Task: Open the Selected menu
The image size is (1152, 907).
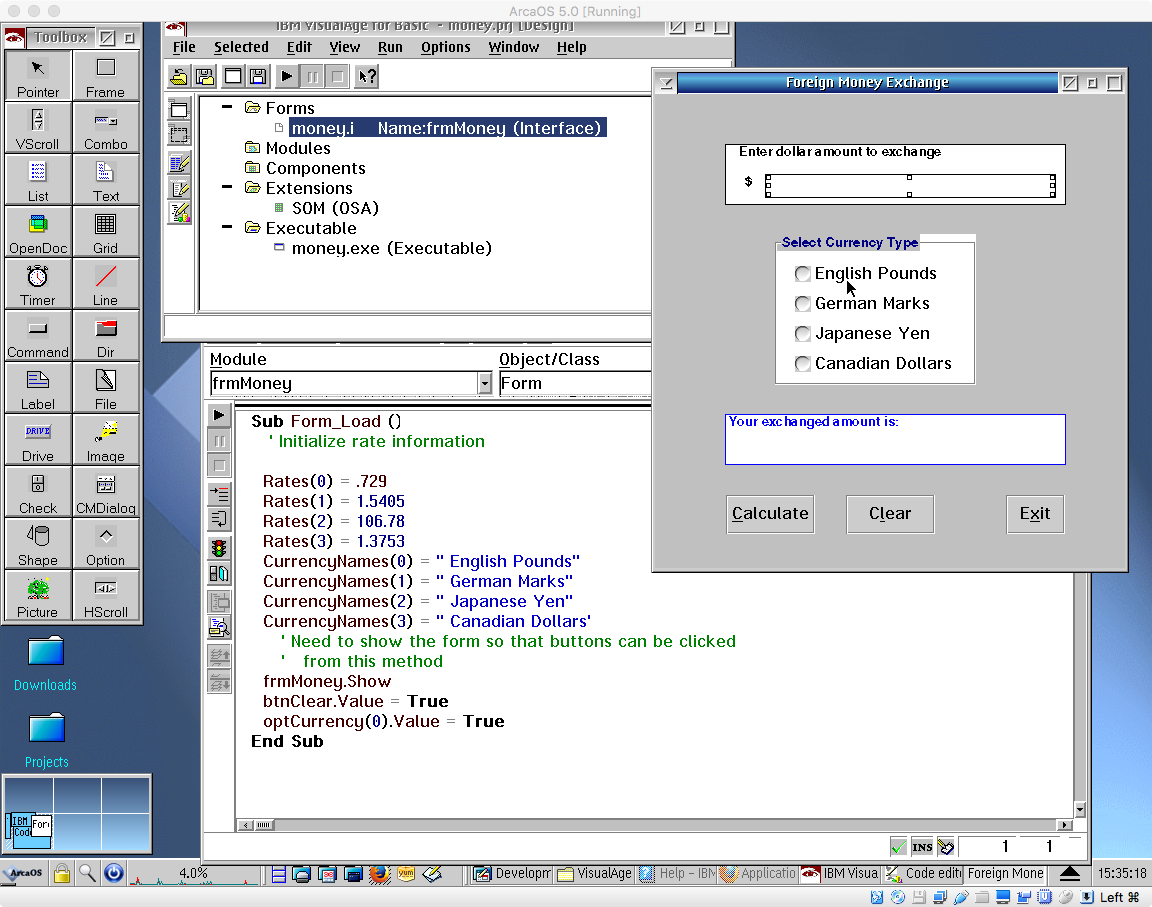Action: point(241,47)
